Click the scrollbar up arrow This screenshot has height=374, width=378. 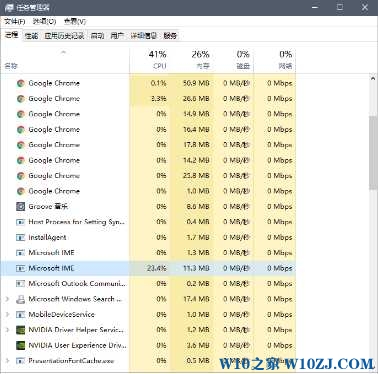pos(373,78)
